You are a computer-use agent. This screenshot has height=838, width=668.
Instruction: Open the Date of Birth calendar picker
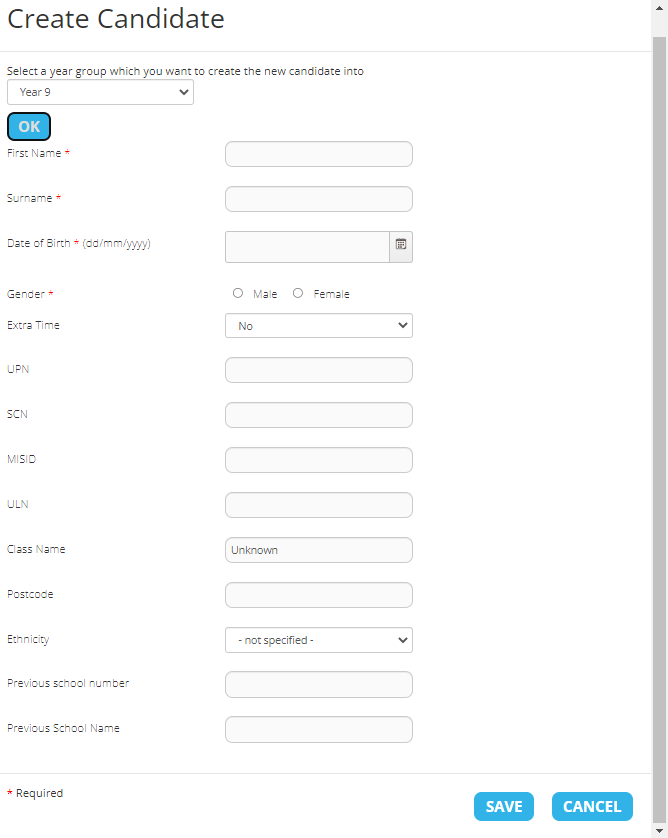401,244
